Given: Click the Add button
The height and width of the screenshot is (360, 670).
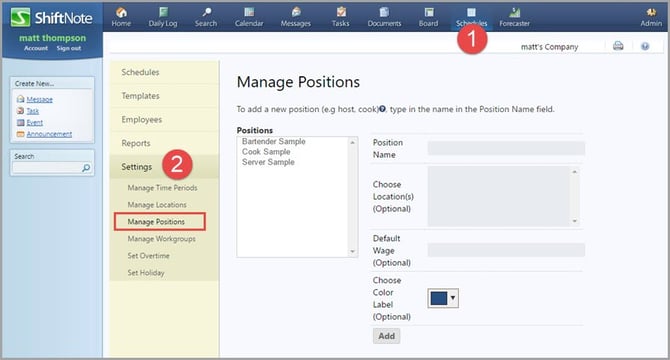Looking at the screenshot, I should (386, 336).
